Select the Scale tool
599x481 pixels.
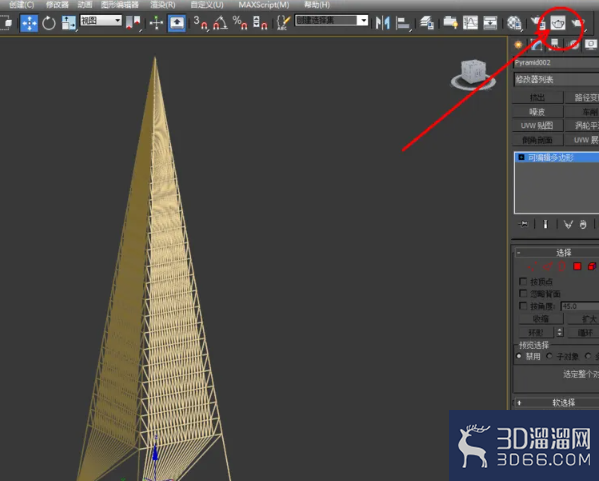(x=69, y=23)
